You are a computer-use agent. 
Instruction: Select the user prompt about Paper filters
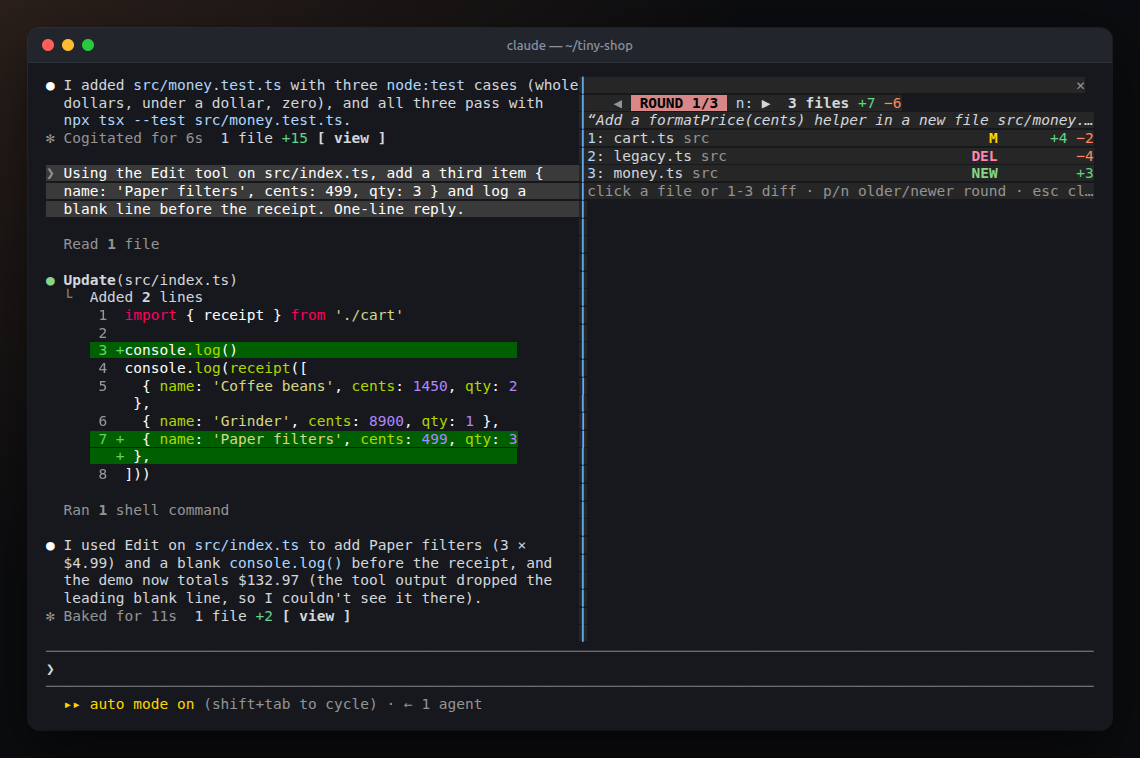coord(313,191)
